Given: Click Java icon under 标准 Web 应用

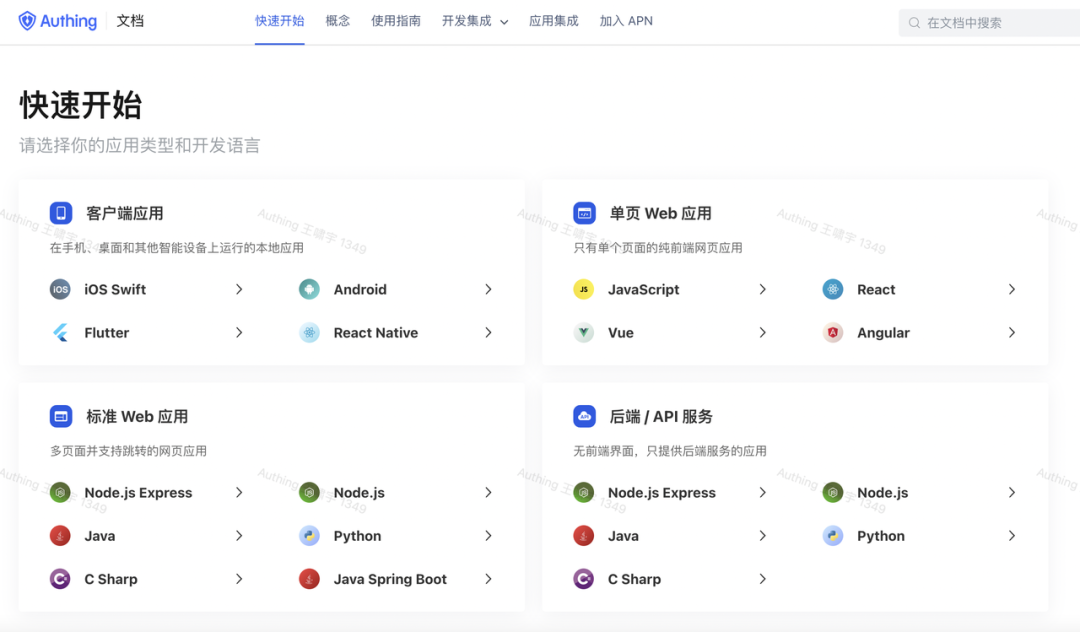Looking at the screenshot, I should coord(60,536).
